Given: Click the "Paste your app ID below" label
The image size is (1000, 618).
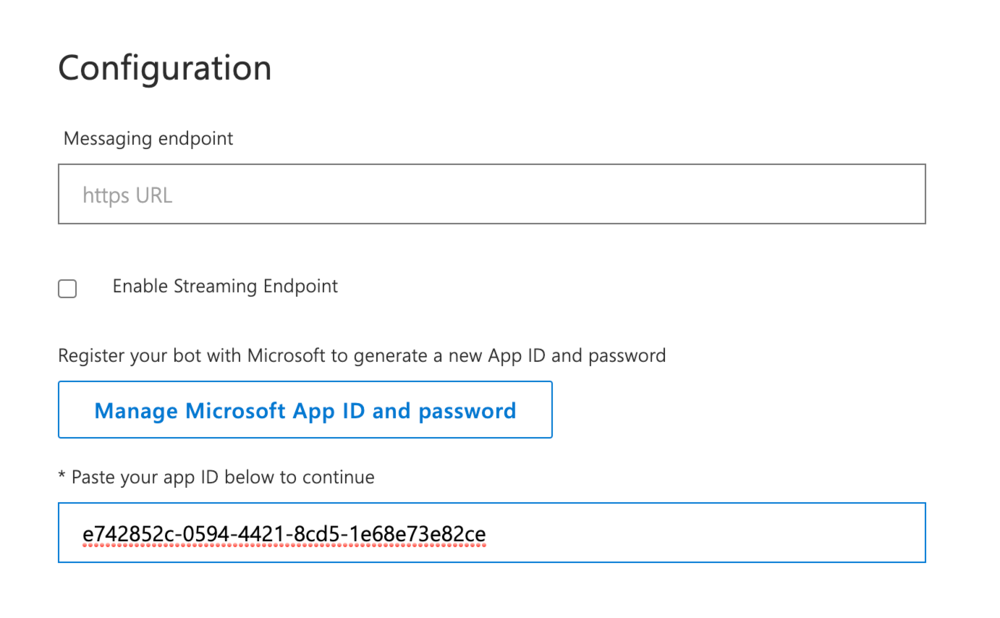Looking at the screenshot, I should coord(222,478).
